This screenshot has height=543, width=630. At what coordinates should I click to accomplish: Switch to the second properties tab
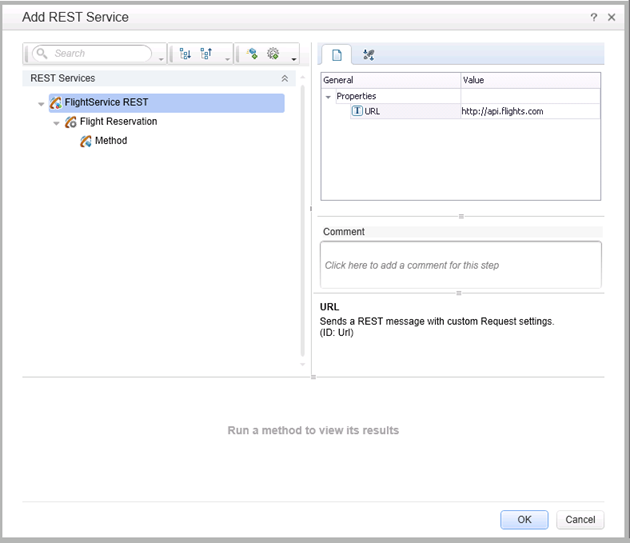pos(368,54)
